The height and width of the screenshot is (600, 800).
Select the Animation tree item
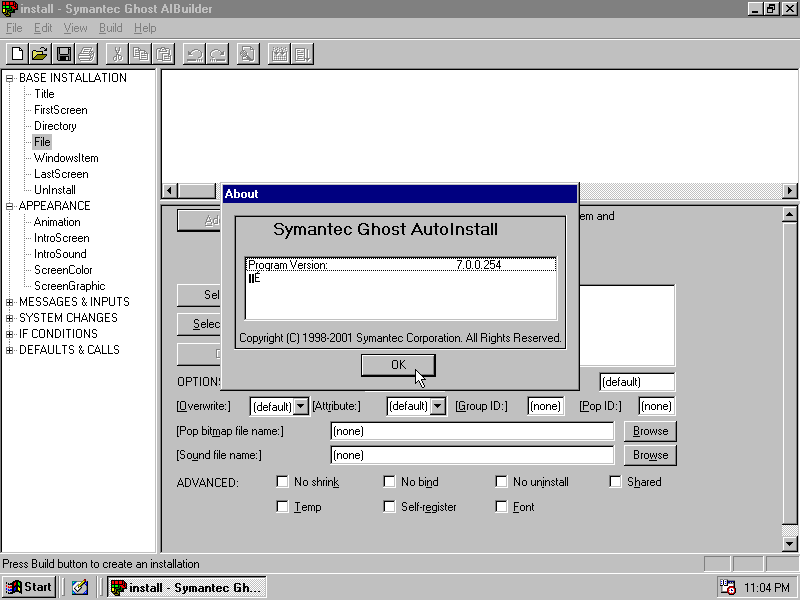coord(57,222)
